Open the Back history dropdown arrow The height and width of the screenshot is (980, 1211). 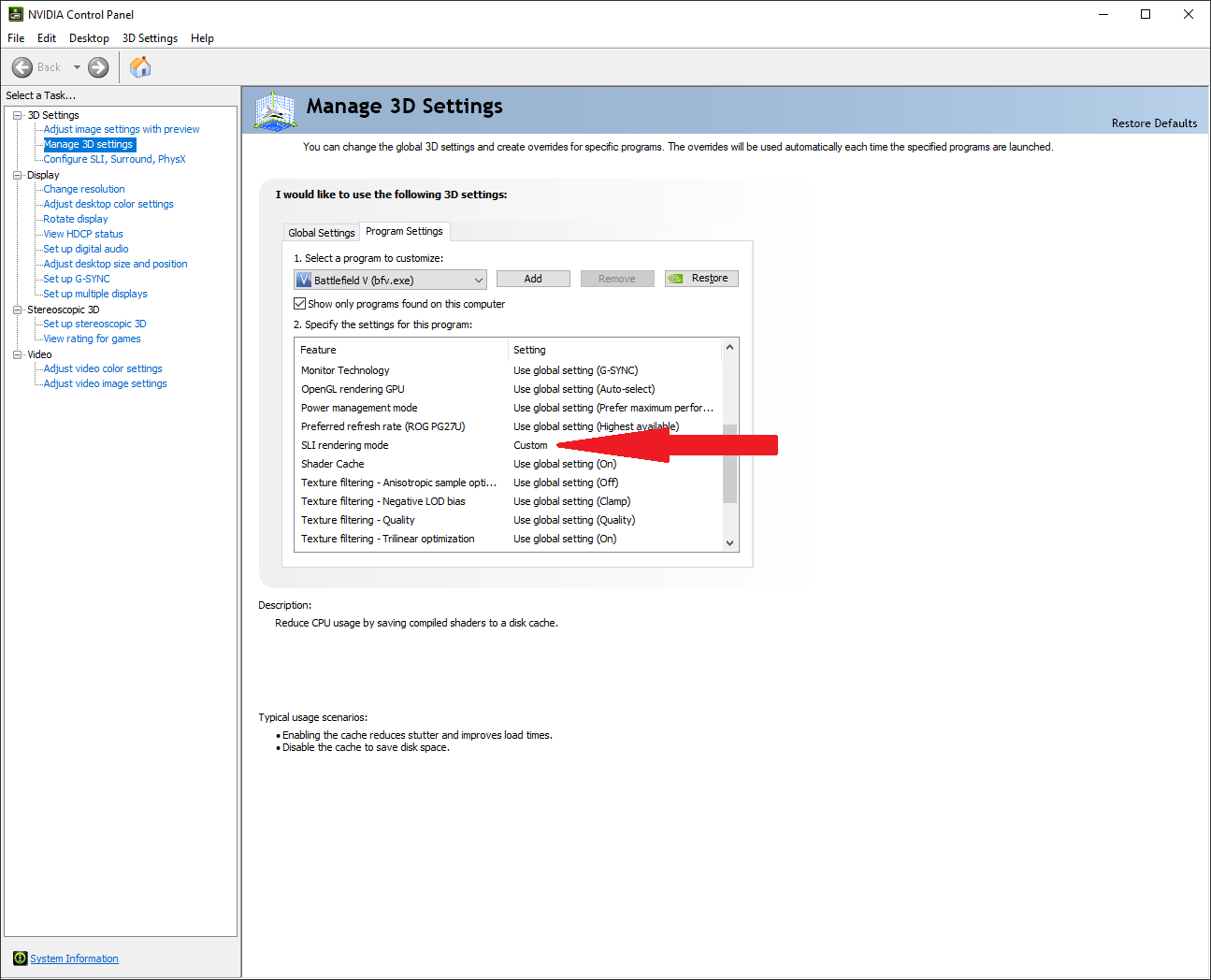click(x=77, y=67)
